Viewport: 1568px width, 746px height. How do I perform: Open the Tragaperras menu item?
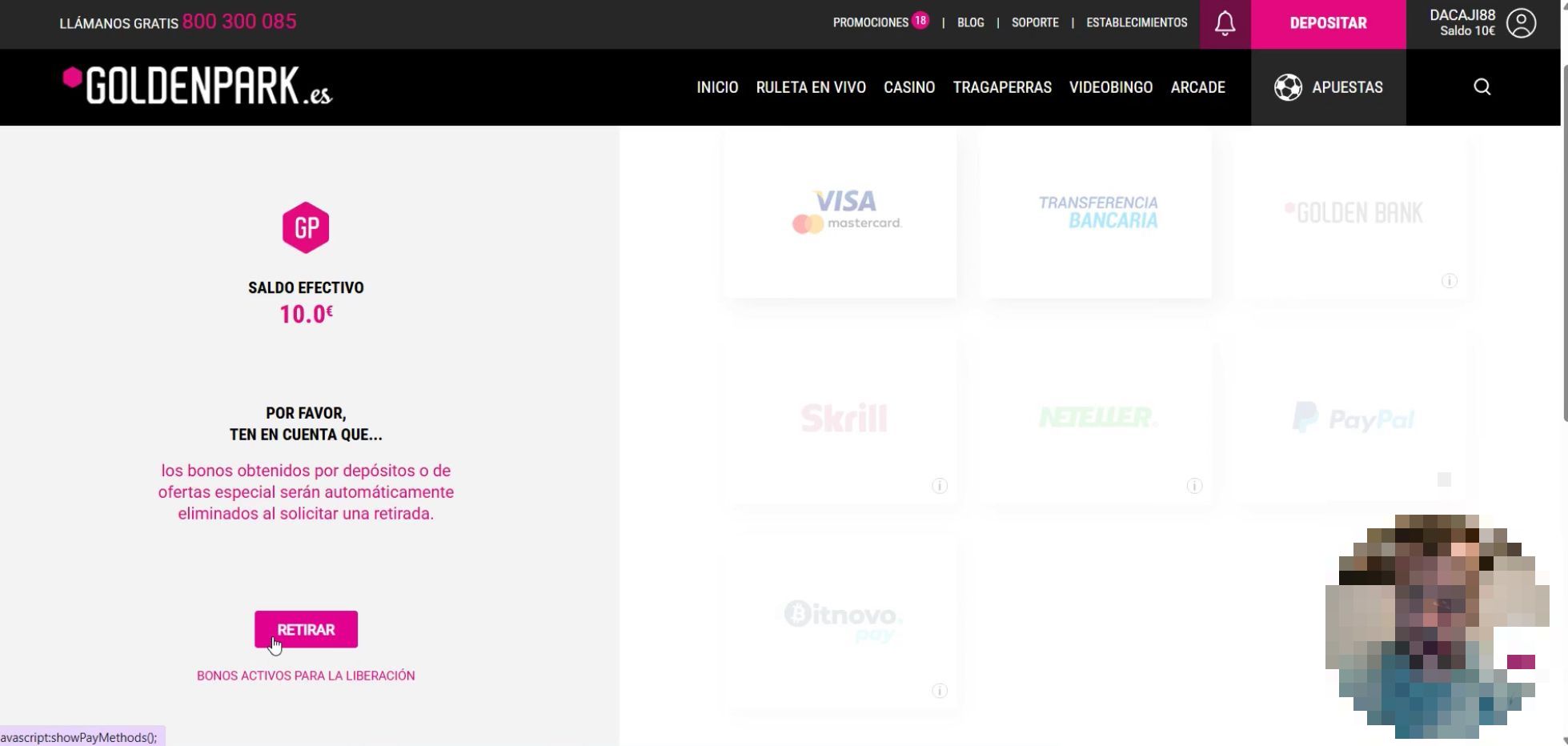[x=1001, y=87]
